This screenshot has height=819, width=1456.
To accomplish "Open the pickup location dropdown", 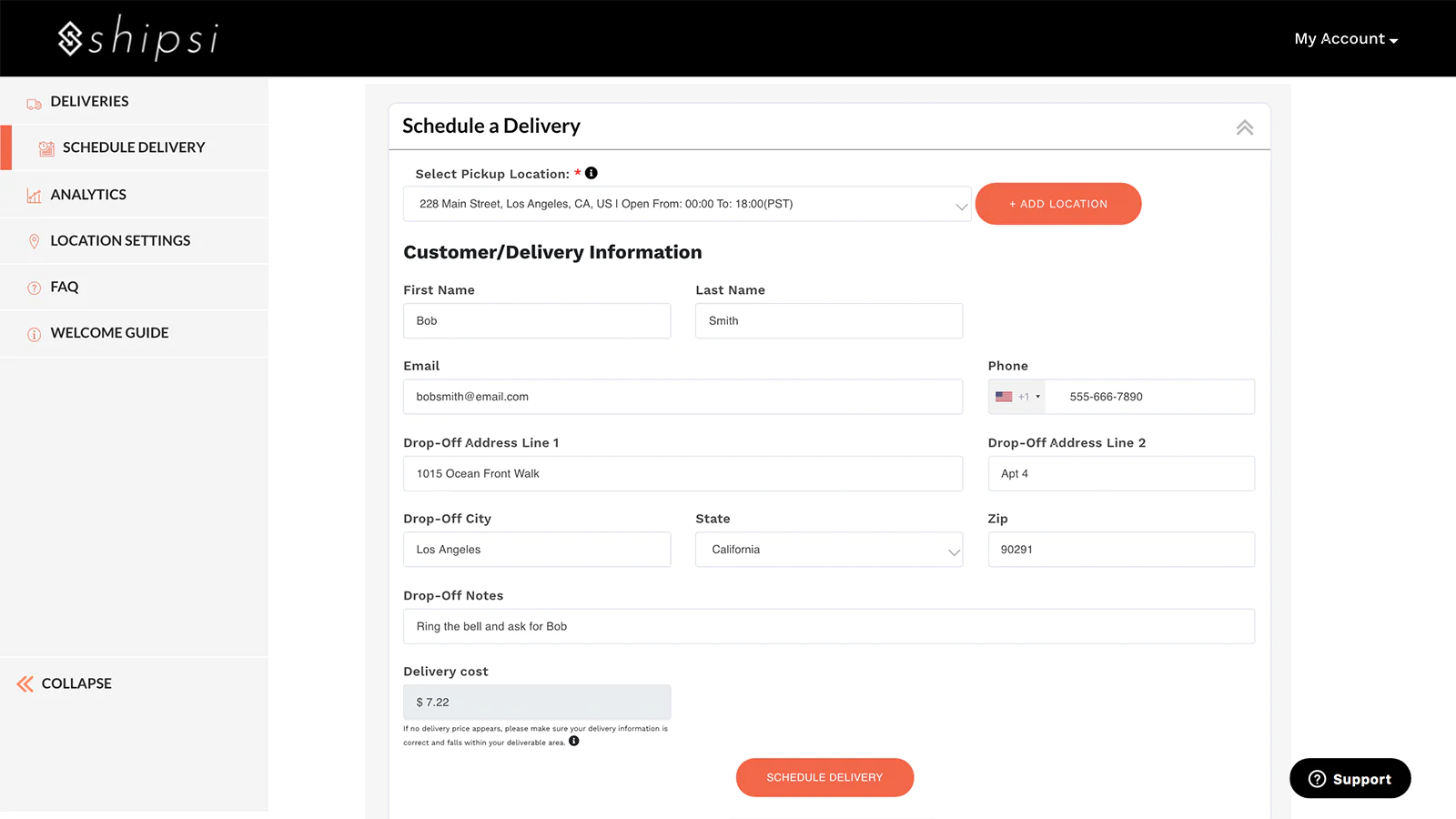I will 687,204.
